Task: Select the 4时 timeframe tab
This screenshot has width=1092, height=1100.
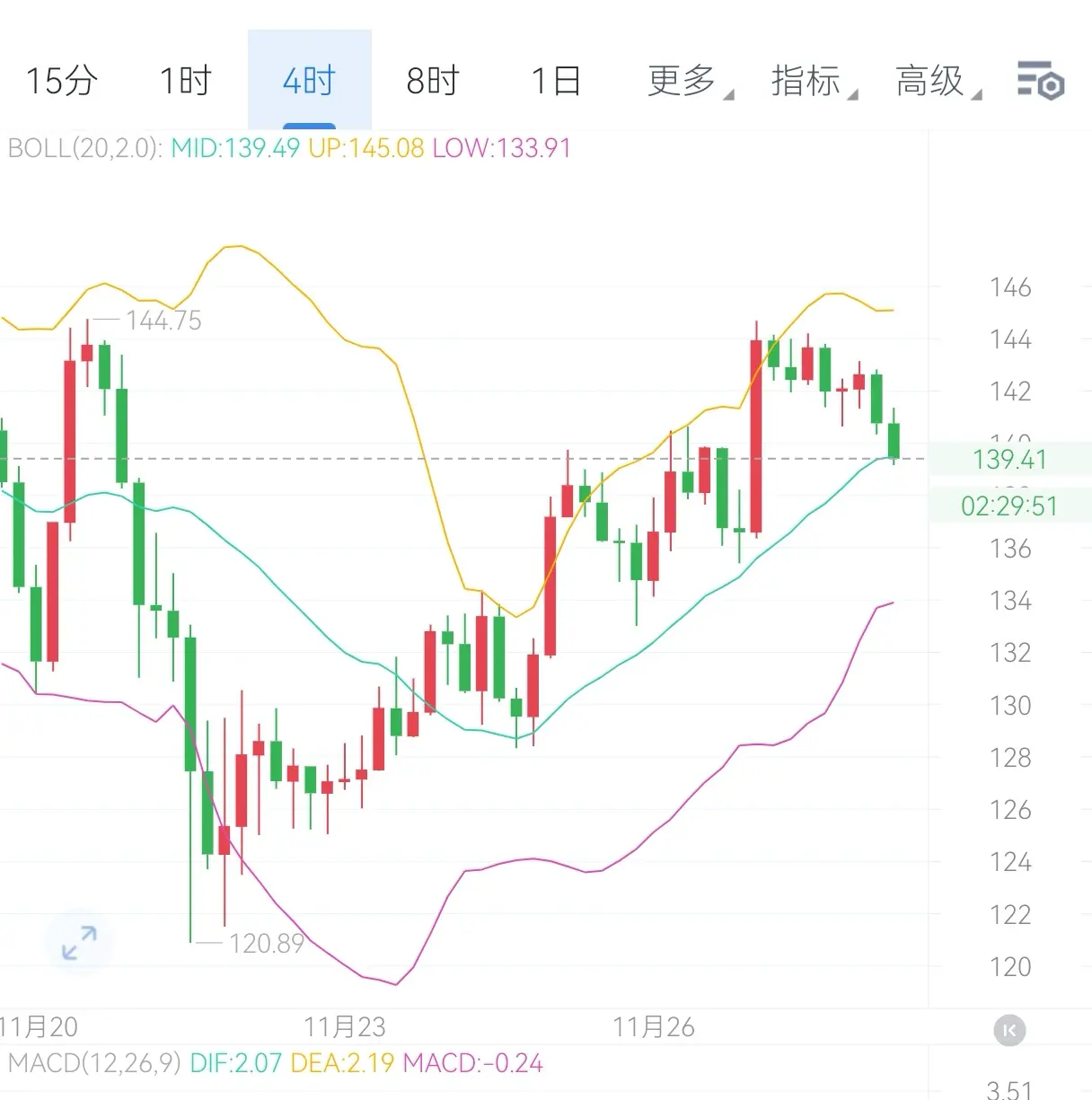Action: (x=309, y=81)
